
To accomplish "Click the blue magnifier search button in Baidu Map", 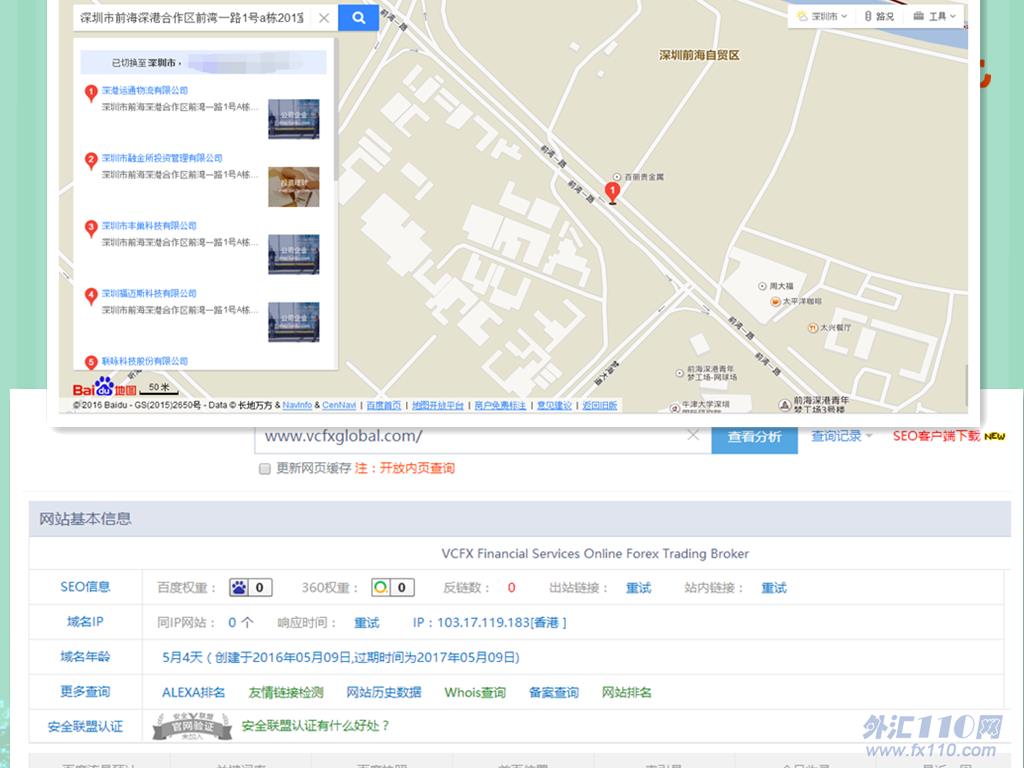I will pyautogui.click(x=358, y=18).
